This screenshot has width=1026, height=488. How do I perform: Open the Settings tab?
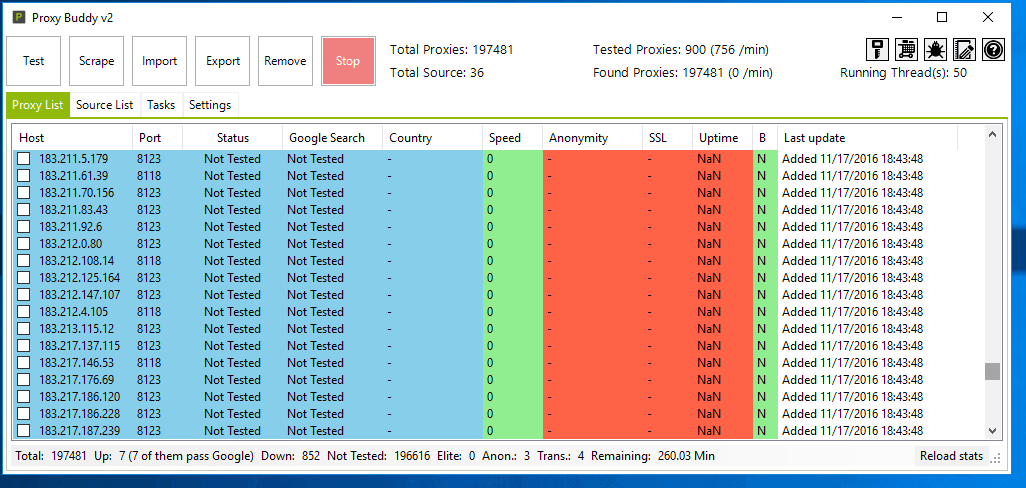click(210, 105)
